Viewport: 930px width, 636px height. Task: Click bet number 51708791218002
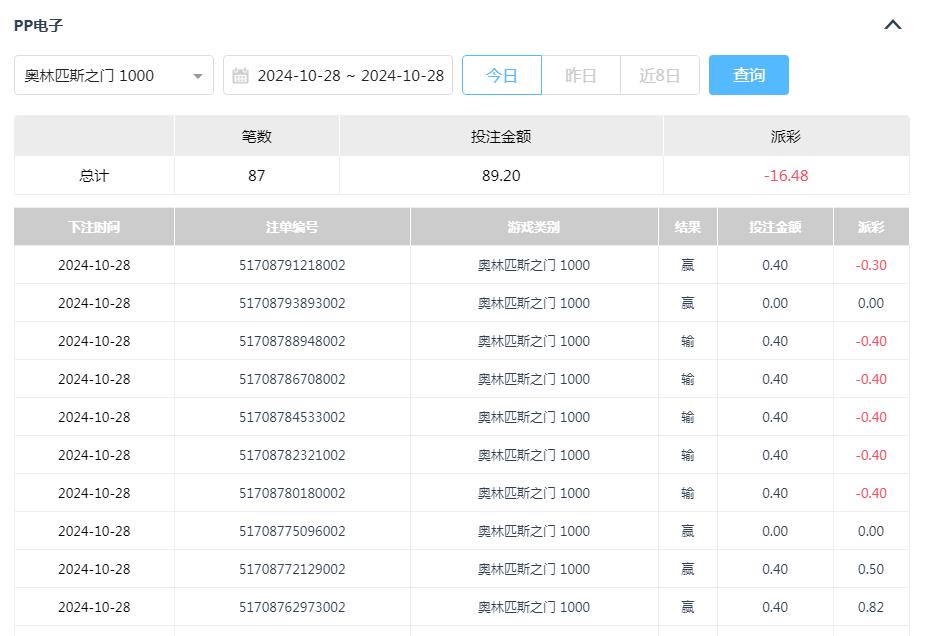click(292, 265)
